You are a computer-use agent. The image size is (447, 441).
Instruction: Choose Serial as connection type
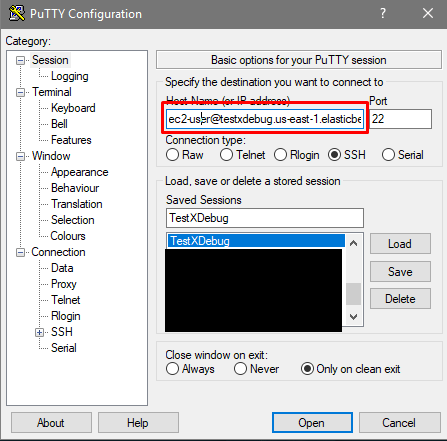coord(388,155)
